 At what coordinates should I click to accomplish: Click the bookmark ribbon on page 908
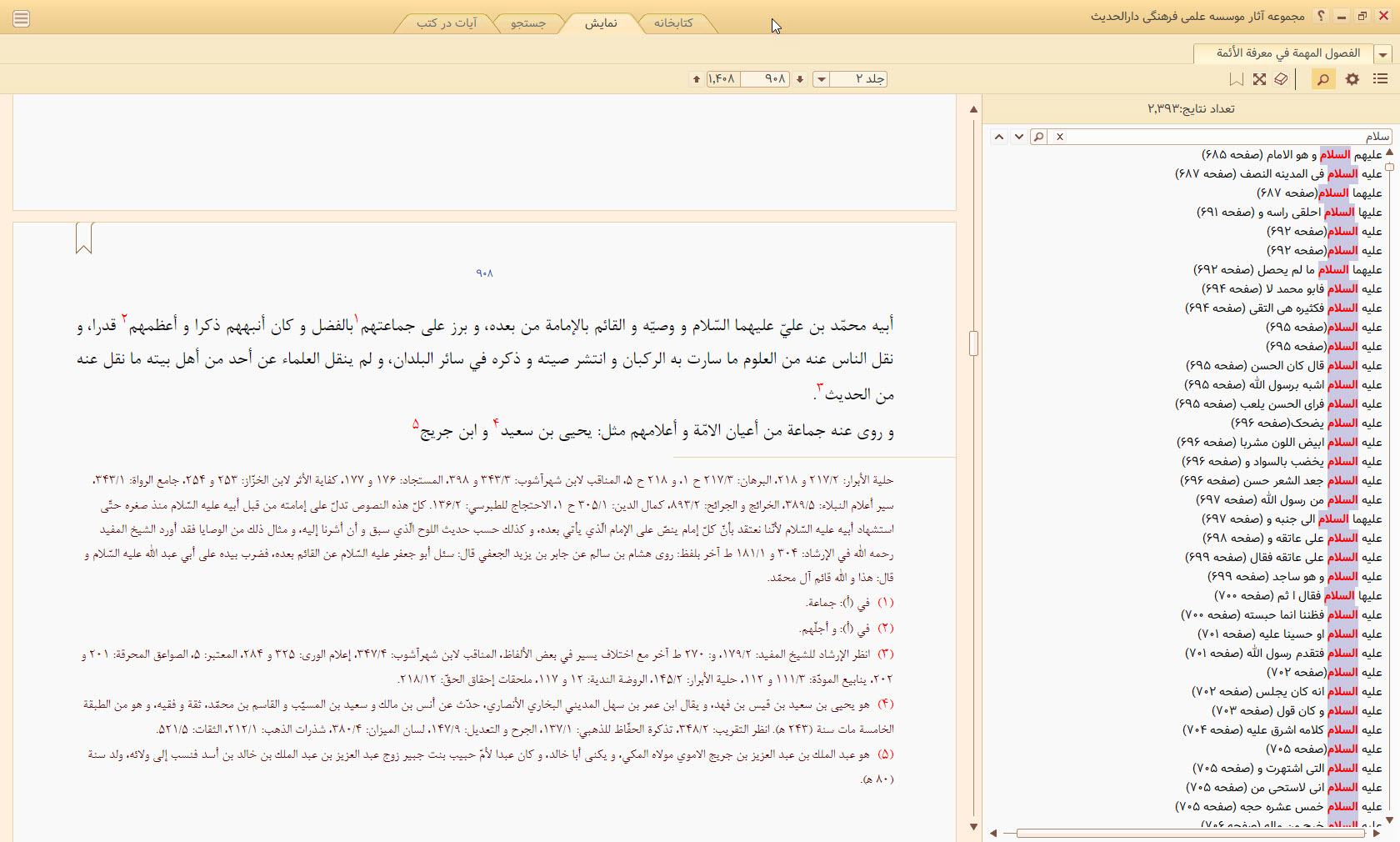pyautogui.click(x=84, y=238)
